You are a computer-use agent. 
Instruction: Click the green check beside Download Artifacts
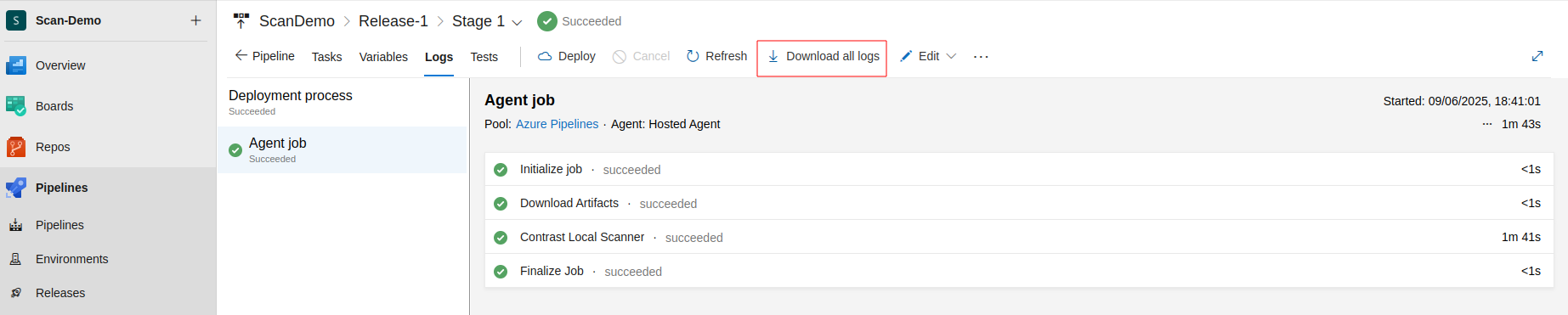pyautogui.click(x=501, y=204)
